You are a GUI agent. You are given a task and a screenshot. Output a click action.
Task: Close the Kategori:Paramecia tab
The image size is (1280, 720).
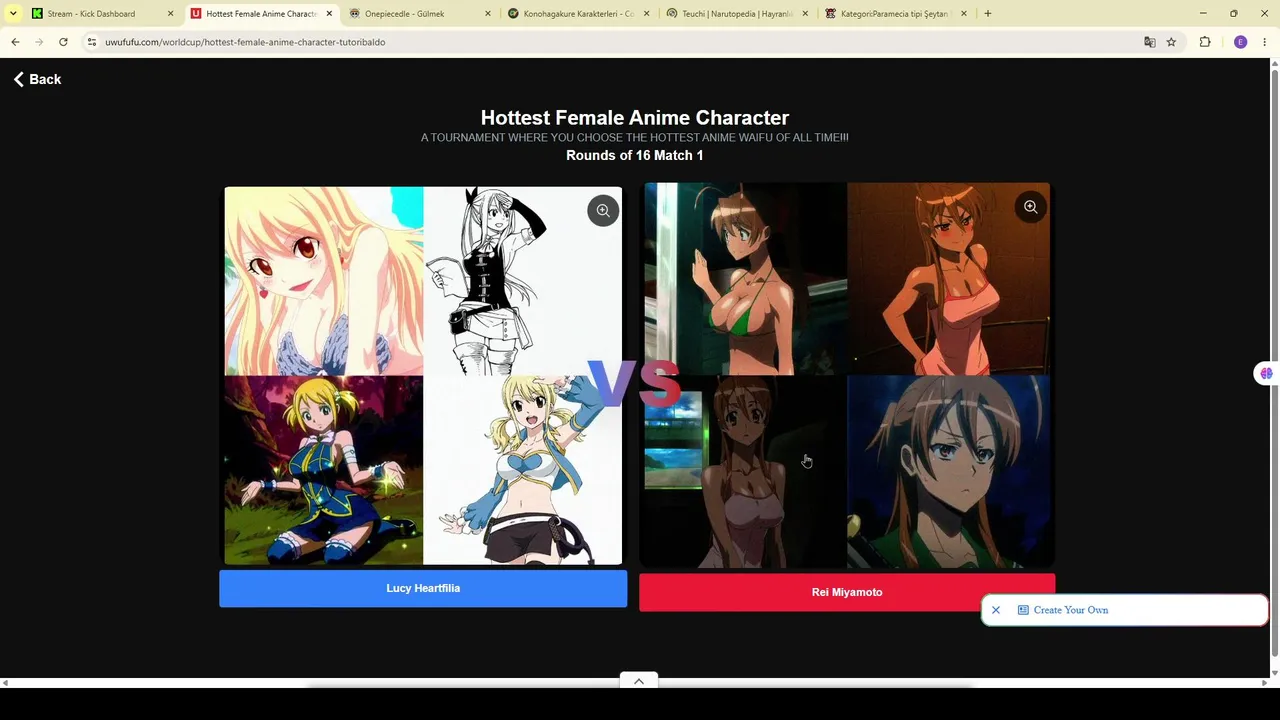tap(964, 14)
